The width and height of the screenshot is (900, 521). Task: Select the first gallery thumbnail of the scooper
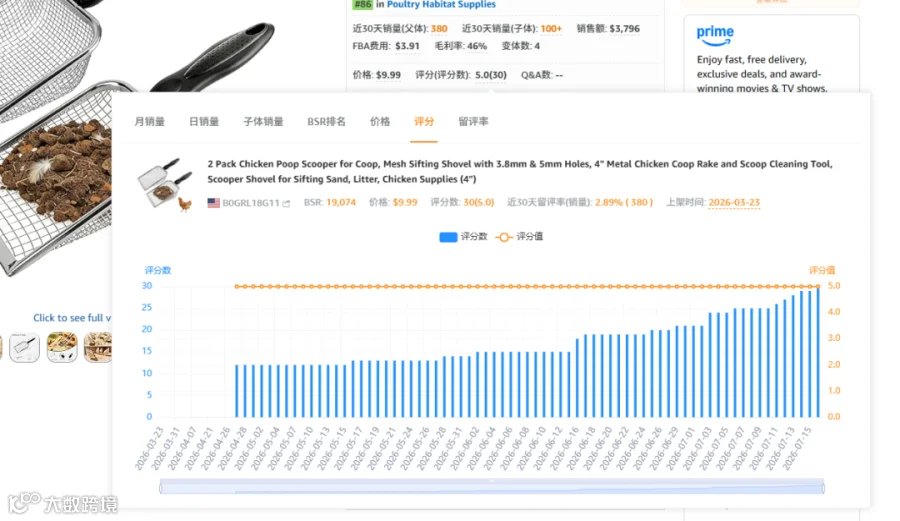coord(25,347)
